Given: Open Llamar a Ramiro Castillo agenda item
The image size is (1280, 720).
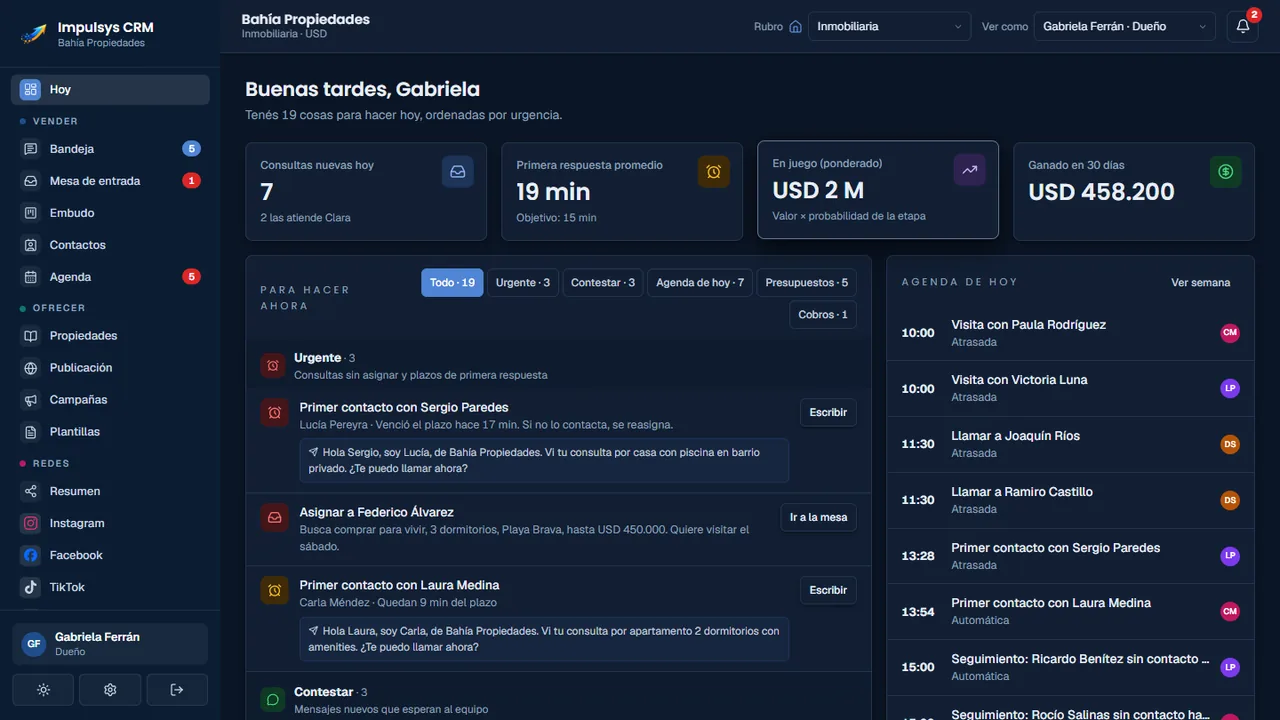Looking at the screenshot, I should pos(1070,500).
